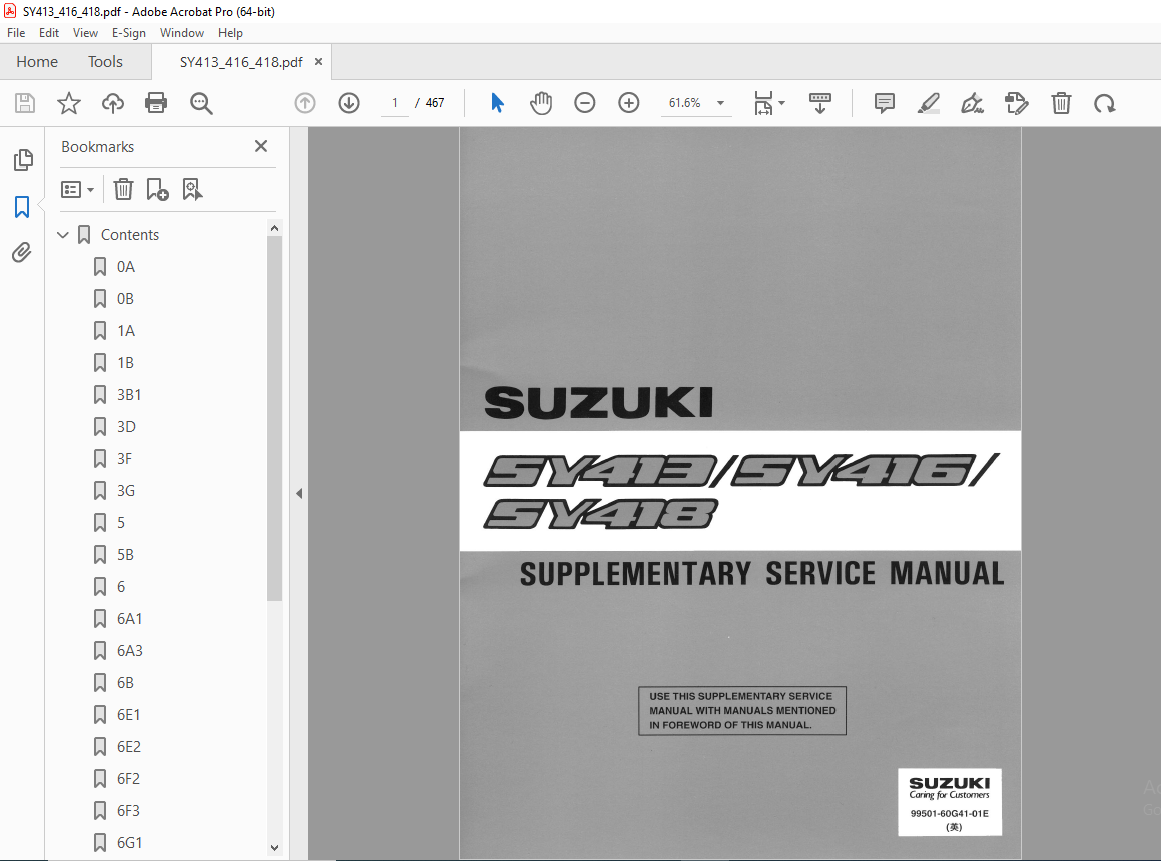Jump to bookmark 6F2
The image size is (1161, 861).
point(128,779)
